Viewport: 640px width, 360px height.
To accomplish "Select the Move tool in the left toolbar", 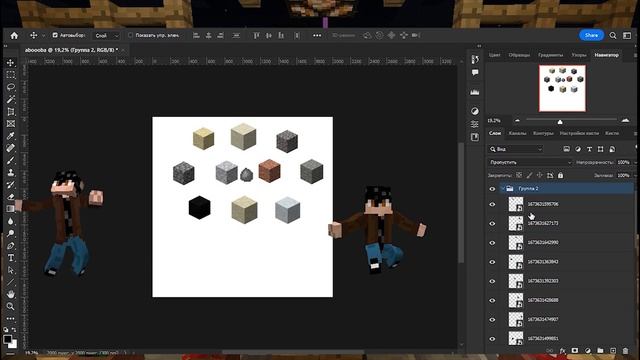I will 11,63.
